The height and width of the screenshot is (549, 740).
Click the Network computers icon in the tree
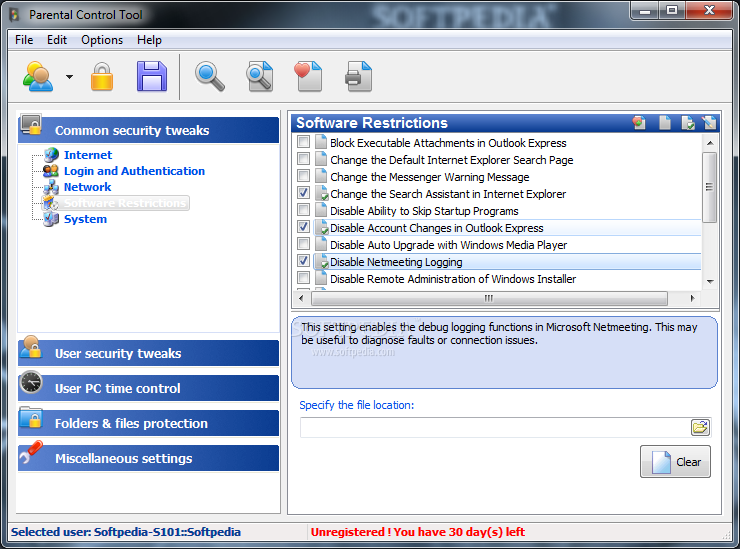pyautogui.click(x=51, y=187)
